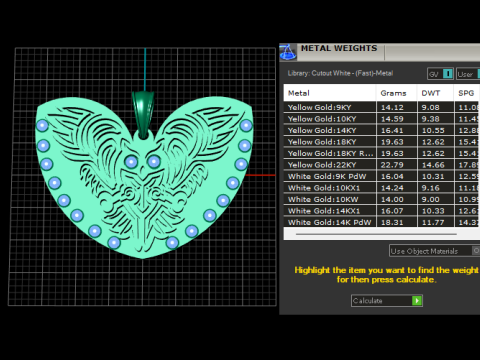Click the DWT column header
This screenshot has height=360, width=480.
click(435, 93)
